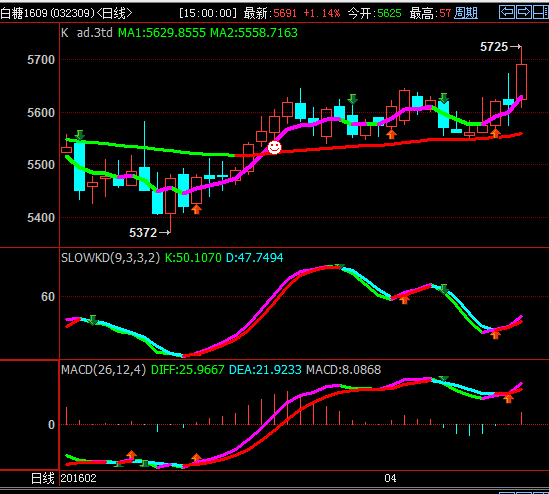Viewport: 549px width, 494px height.
Task: Click the D:47.7494 value
Action: coord(255,258)
